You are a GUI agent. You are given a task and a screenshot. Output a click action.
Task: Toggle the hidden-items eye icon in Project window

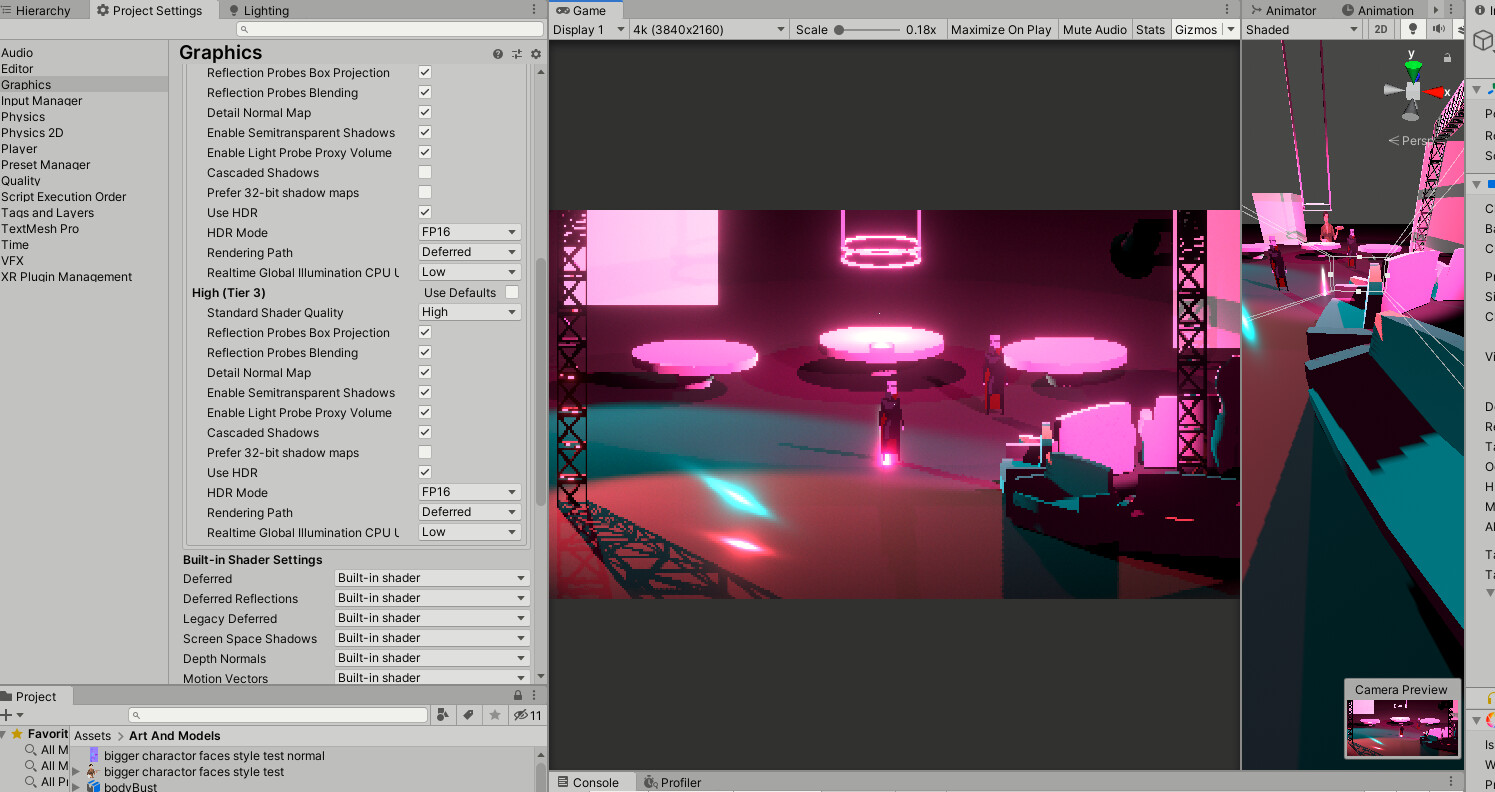[x=520, y=715]
